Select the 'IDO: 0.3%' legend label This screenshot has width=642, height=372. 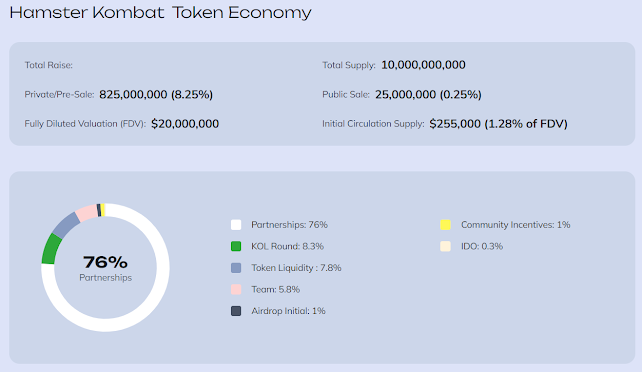click(x=482, y=246)
